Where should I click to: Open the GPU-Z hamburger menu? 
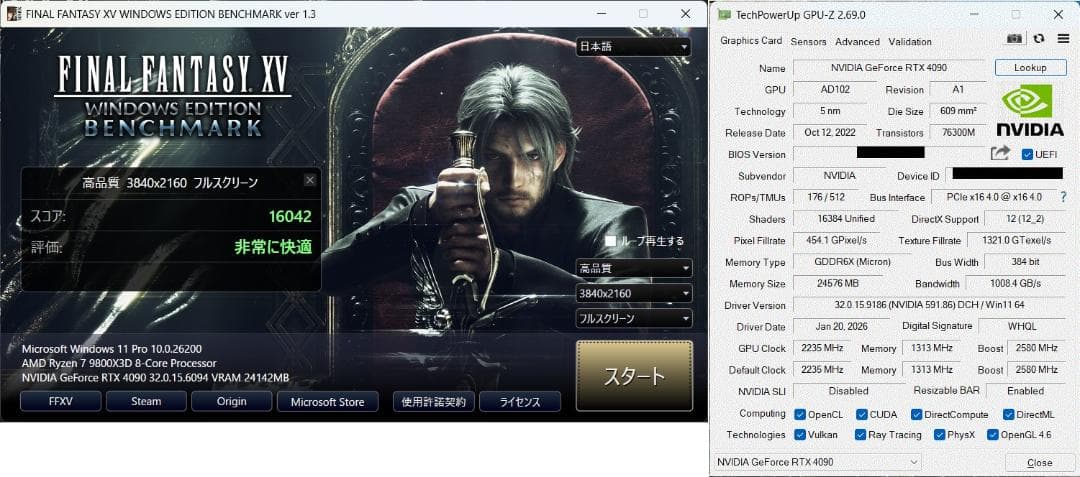coord(1063,39)
